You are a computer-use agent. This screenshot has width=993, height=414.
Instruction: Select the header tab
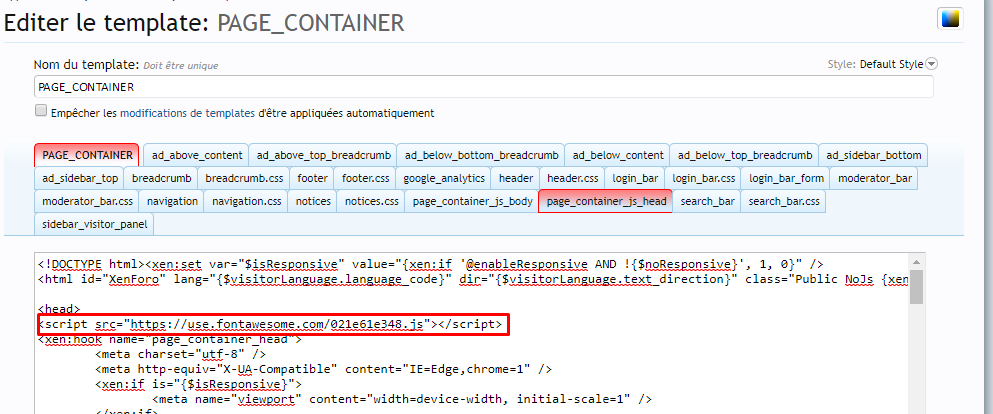click(515, 179)
